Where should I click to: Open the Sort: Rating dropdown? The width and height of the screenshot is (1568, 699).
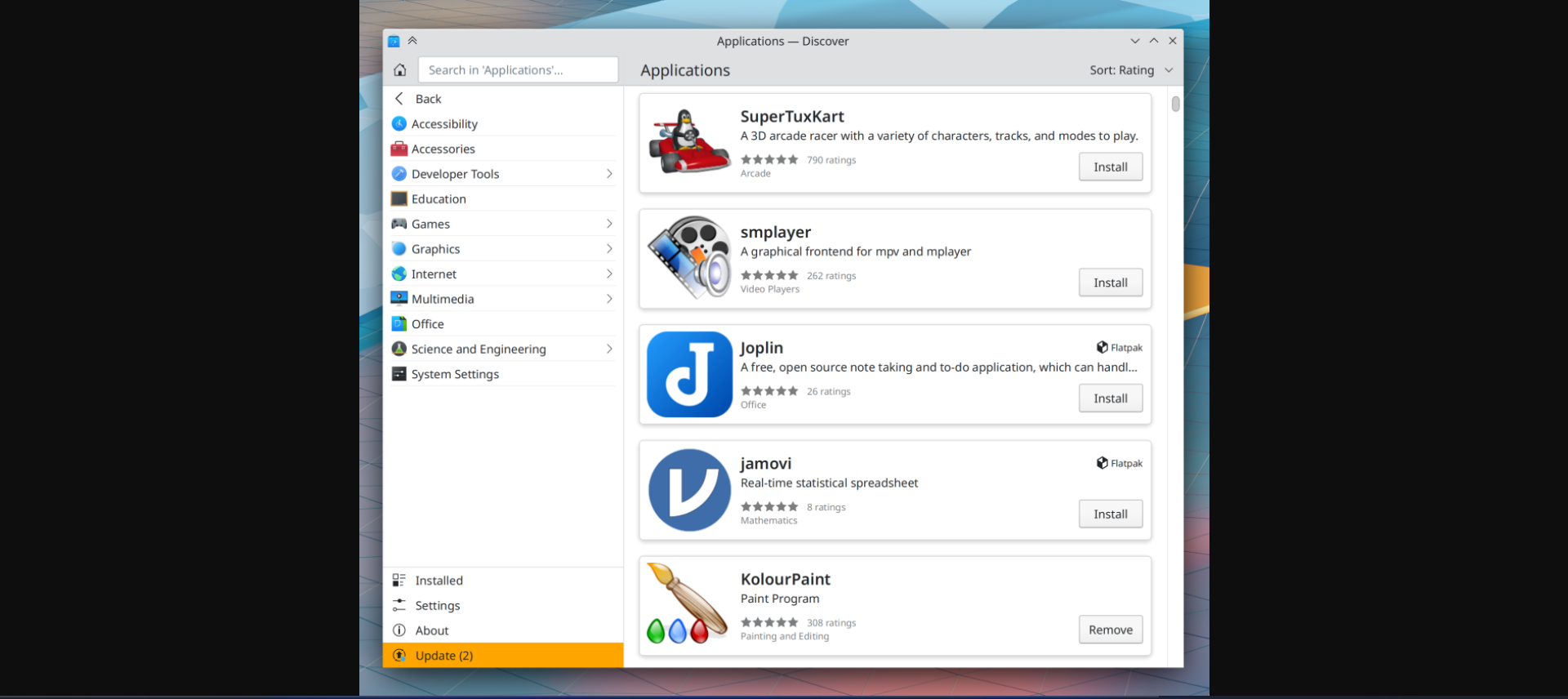(1131, 70)
